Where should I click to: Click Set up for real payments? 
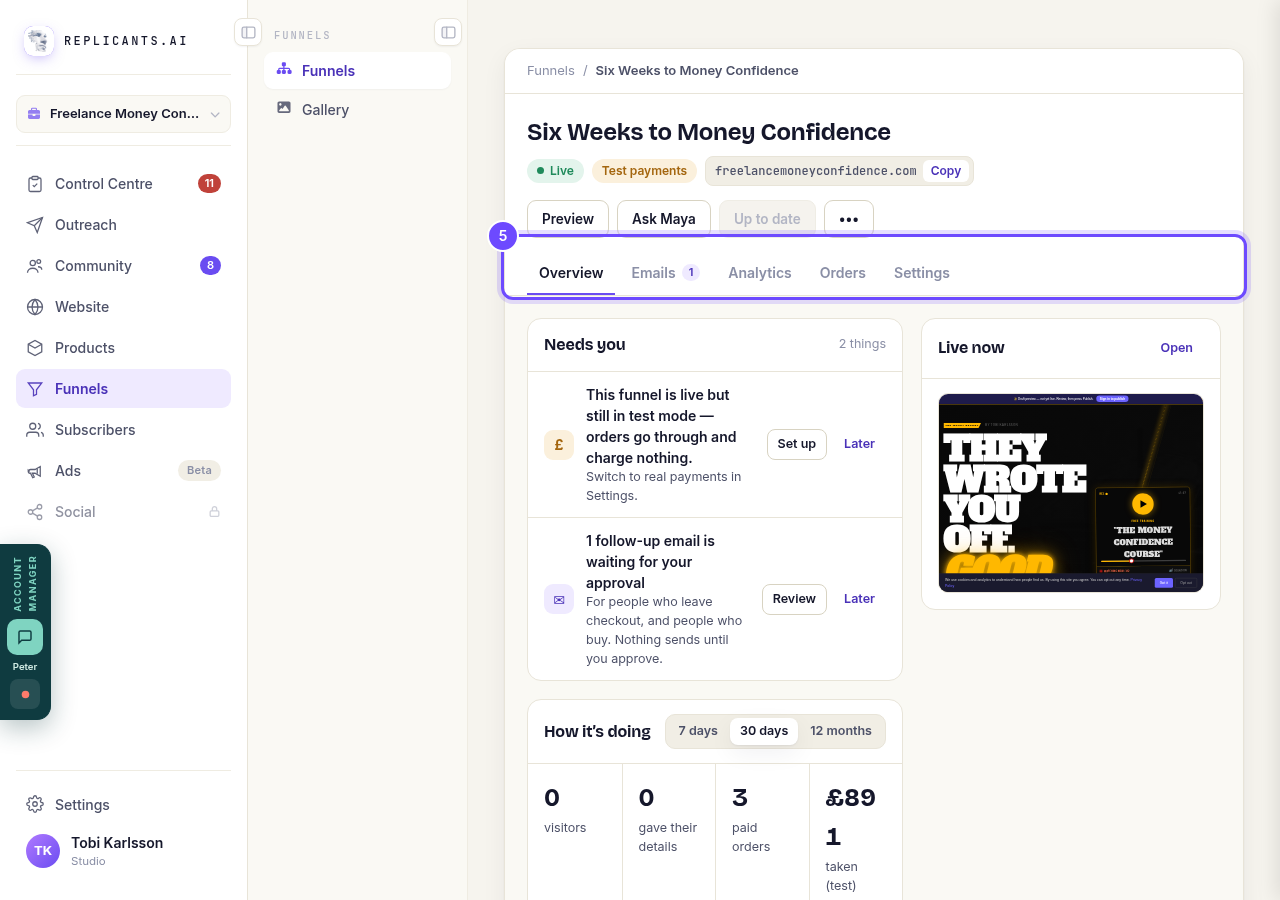[x=797, y=444]
